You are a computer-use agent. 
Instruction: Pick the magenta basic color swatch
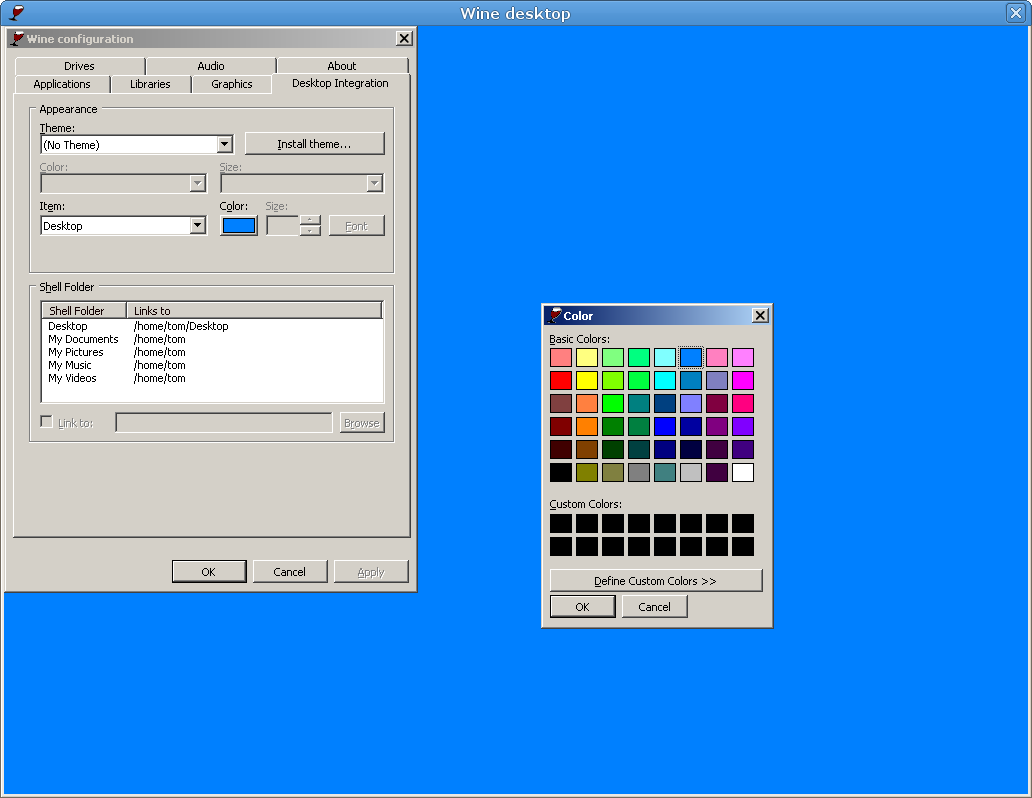click(x=742, y=380)
